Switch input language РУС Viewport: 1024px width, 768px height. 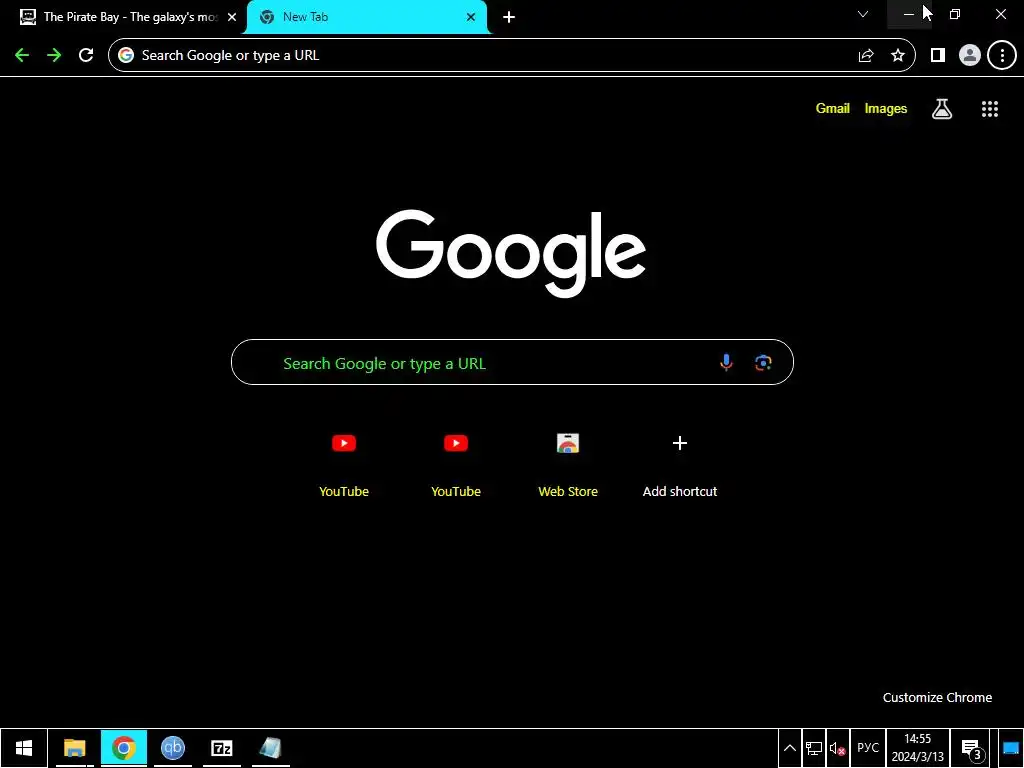click(x=868, y=748)
